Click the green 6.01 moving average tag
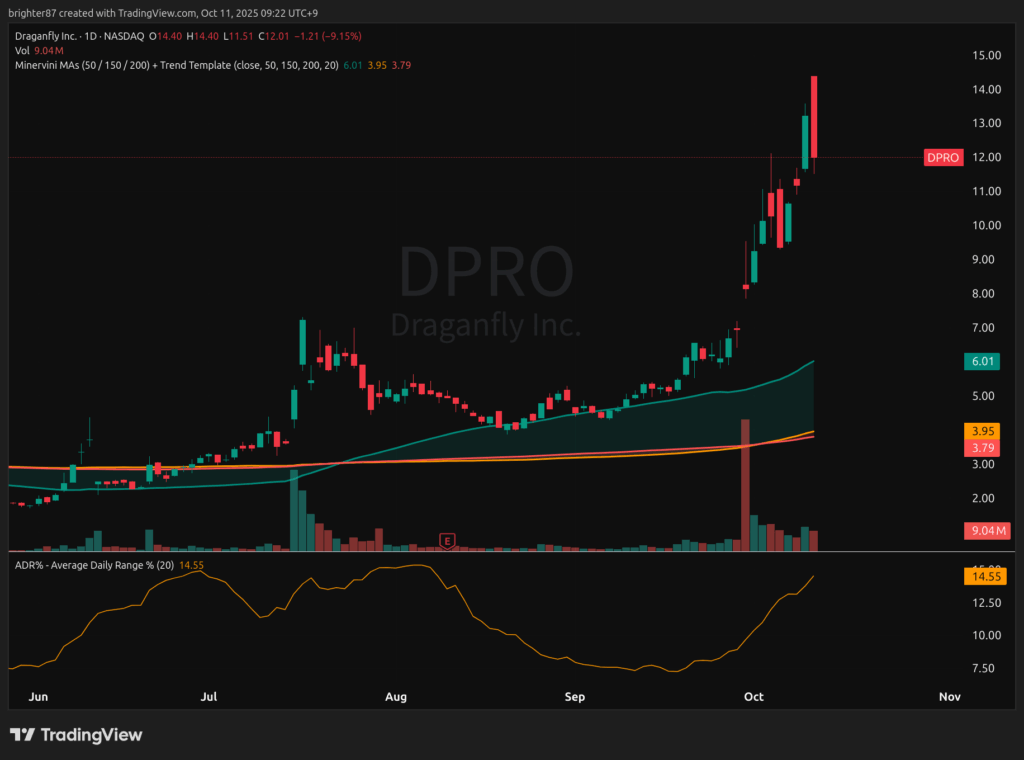The image size is (1024, 760). coord(980,362)
